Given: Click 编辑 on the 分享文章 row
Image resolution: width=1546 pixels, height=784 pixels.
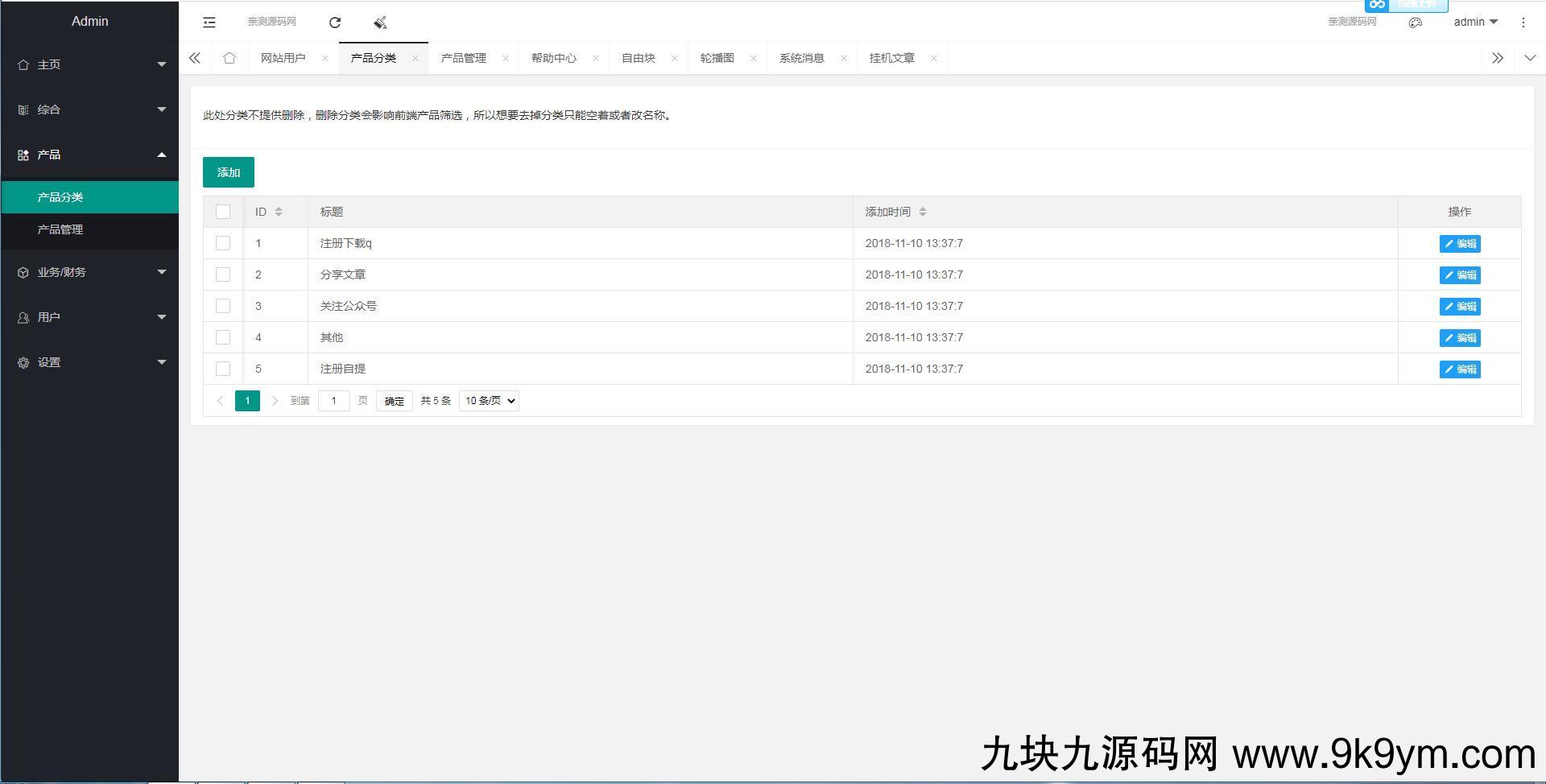Looking at the screenshot, I should (1460, 274).
